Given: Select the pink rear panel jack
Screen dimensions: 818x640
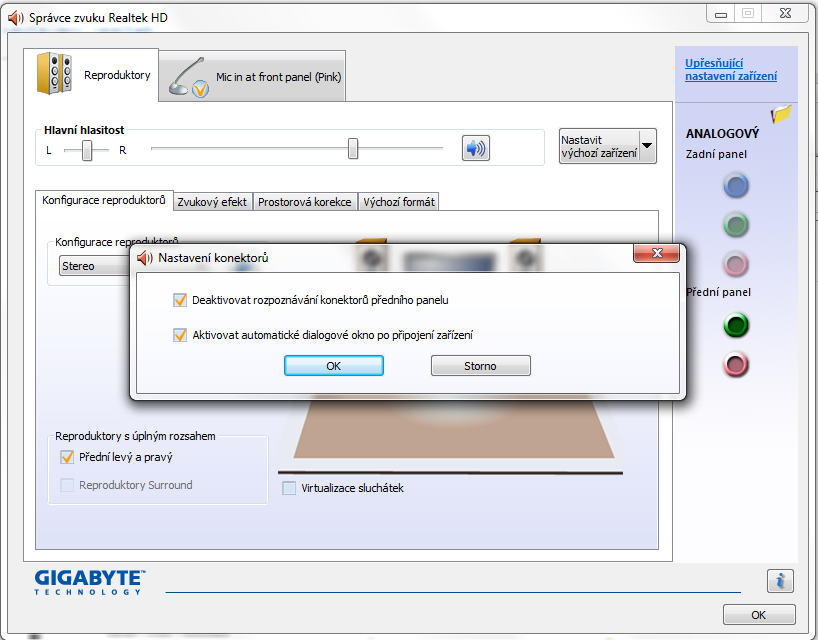Looking at the screenshot, I should pos(736,264).
